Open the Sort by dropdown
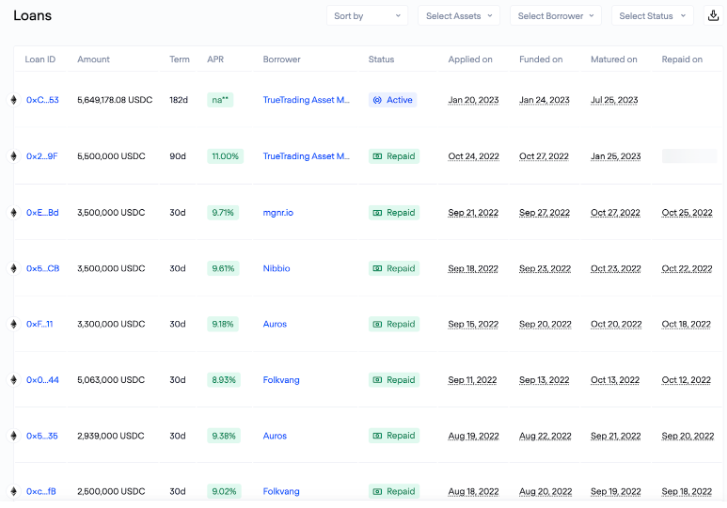This screenshot has height=508, width=727. [x=367, y=16]
